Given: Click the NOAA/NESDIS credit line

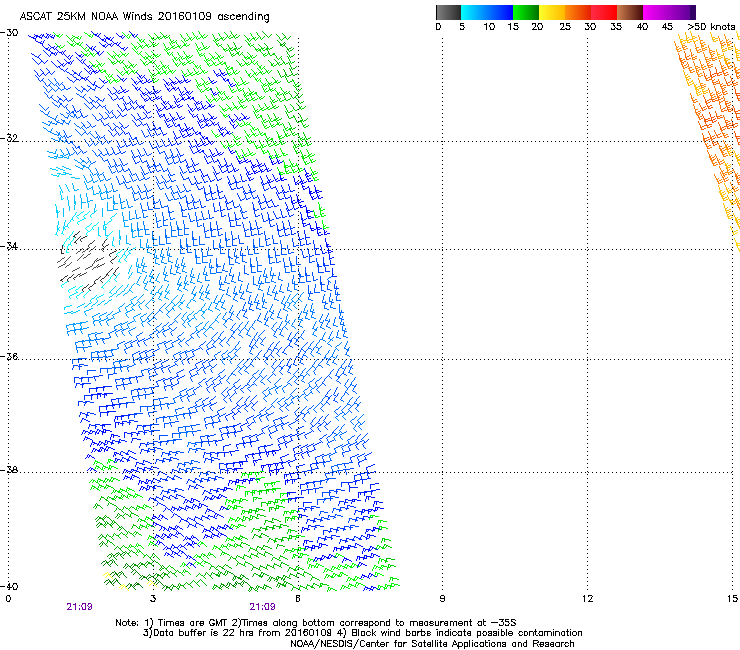Looking at the screenshot, I should pyautogui.click(x=432, y=644).
